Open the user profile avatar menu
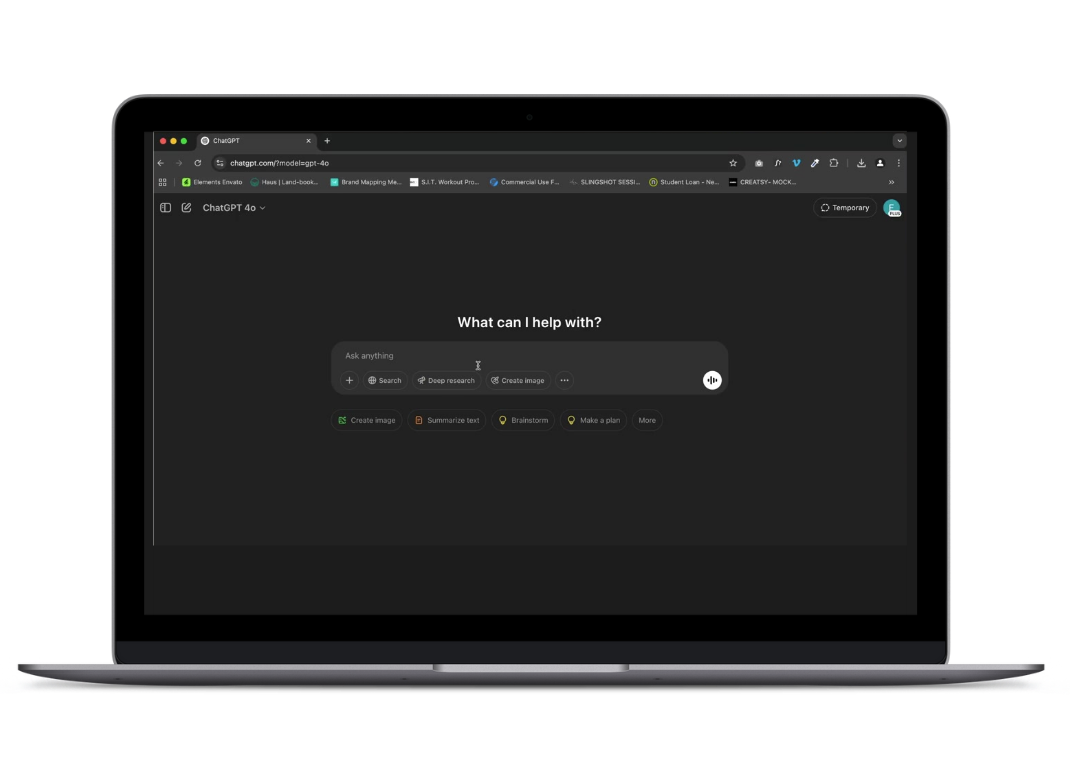This screenshot has height=783, width=1070. point(892,208)
